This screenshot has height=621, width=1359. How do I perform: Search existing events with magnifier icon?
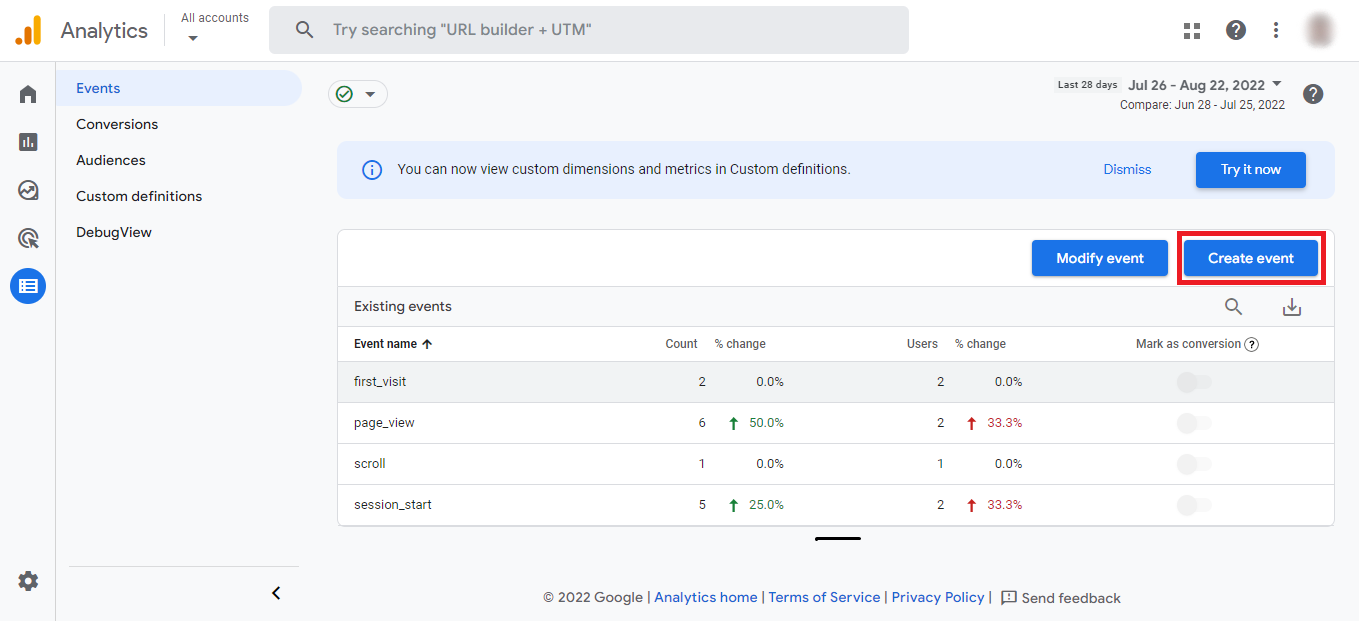[x=1234, y=307]
